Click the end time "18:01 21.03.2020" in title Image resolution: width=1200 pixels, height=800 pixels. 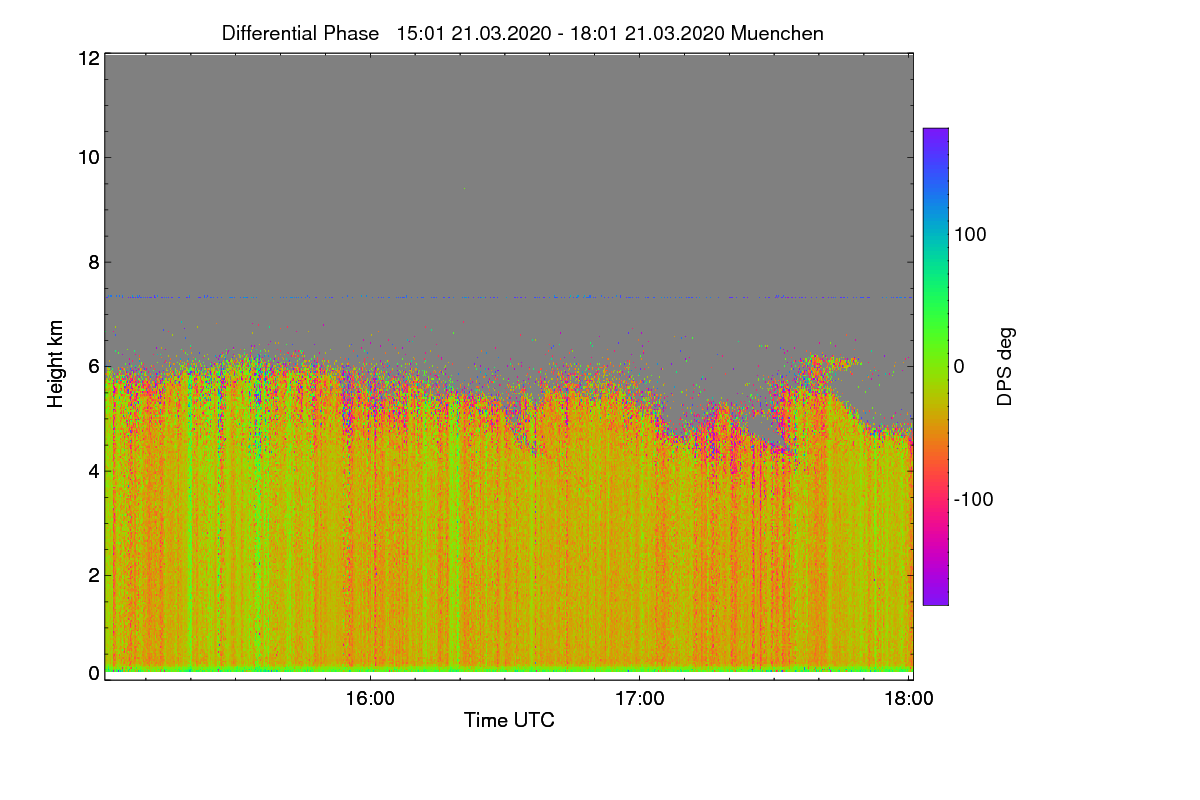[x=649, y=33]
